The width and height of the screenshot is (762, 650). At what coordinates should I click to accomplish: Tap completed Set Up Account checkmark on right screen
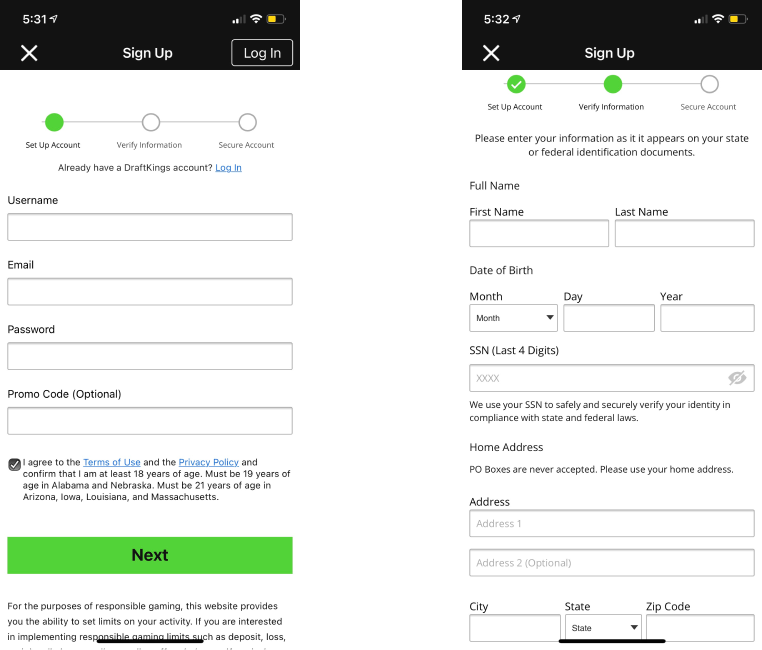(x=516, y=84)
